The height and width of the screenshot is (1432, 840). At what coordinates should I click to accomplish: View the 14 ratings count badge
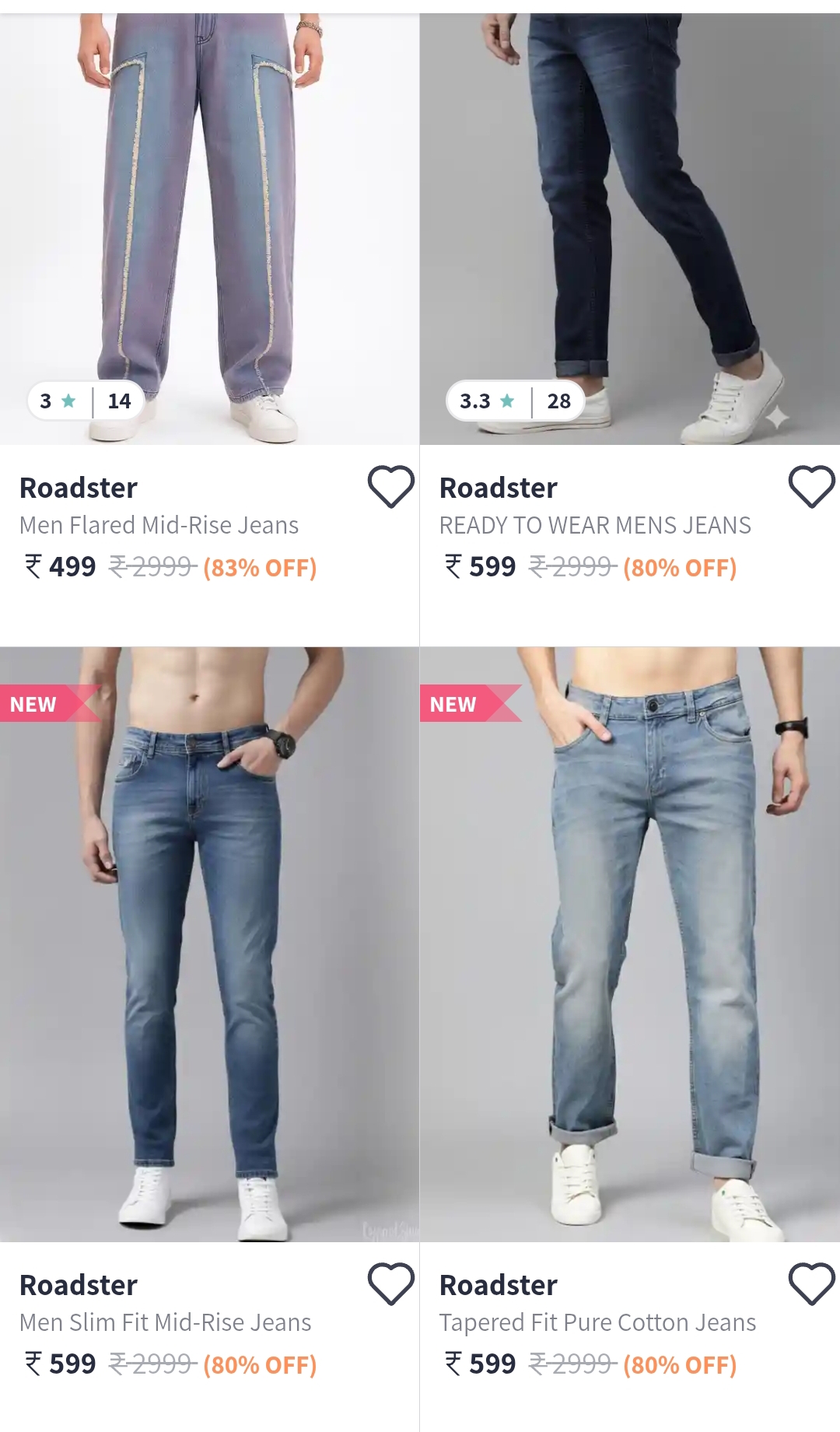[119, 401]
